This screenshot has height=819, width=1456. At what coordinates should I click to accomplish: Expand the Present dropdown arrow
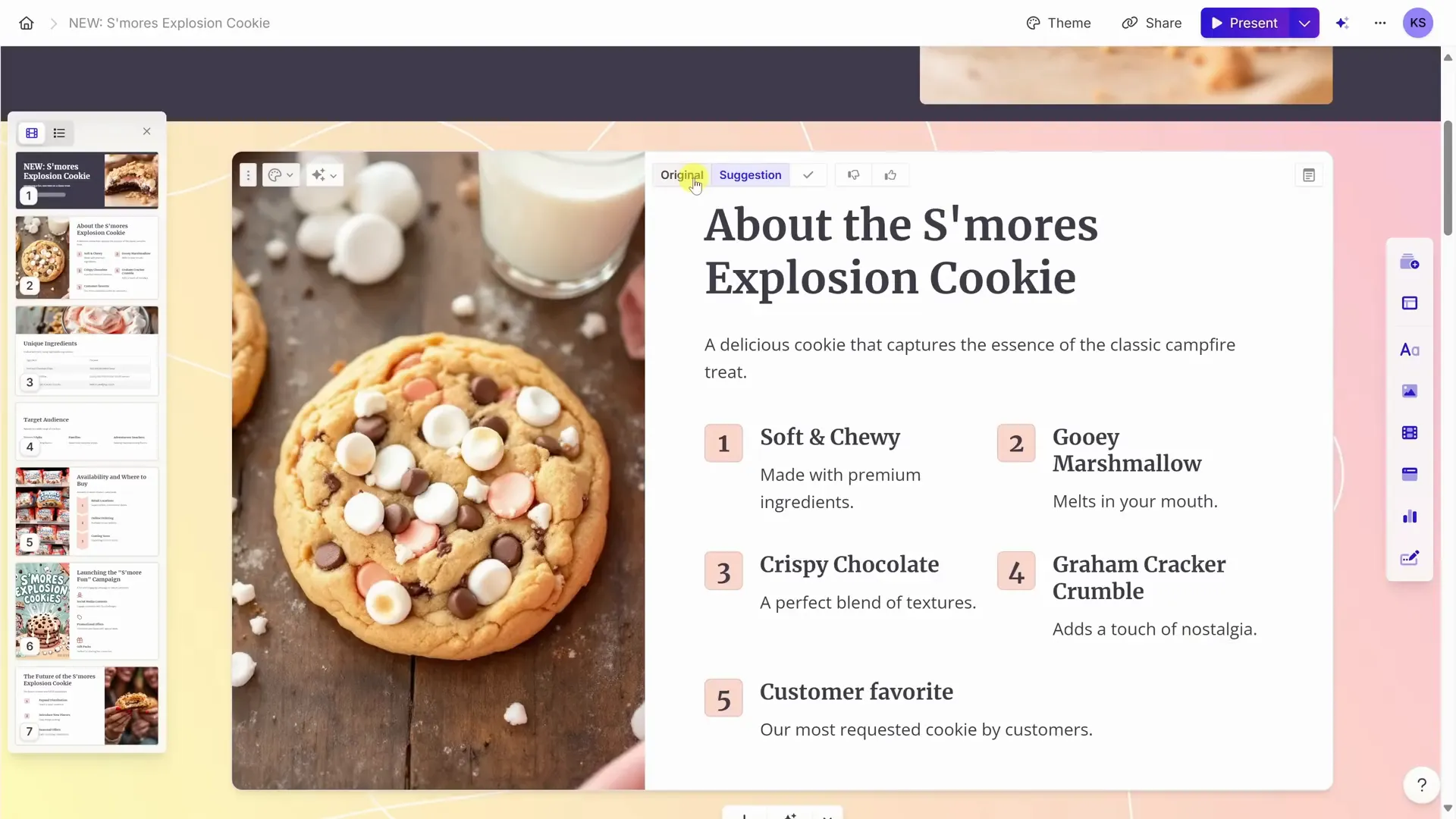tap(1304, 23)
